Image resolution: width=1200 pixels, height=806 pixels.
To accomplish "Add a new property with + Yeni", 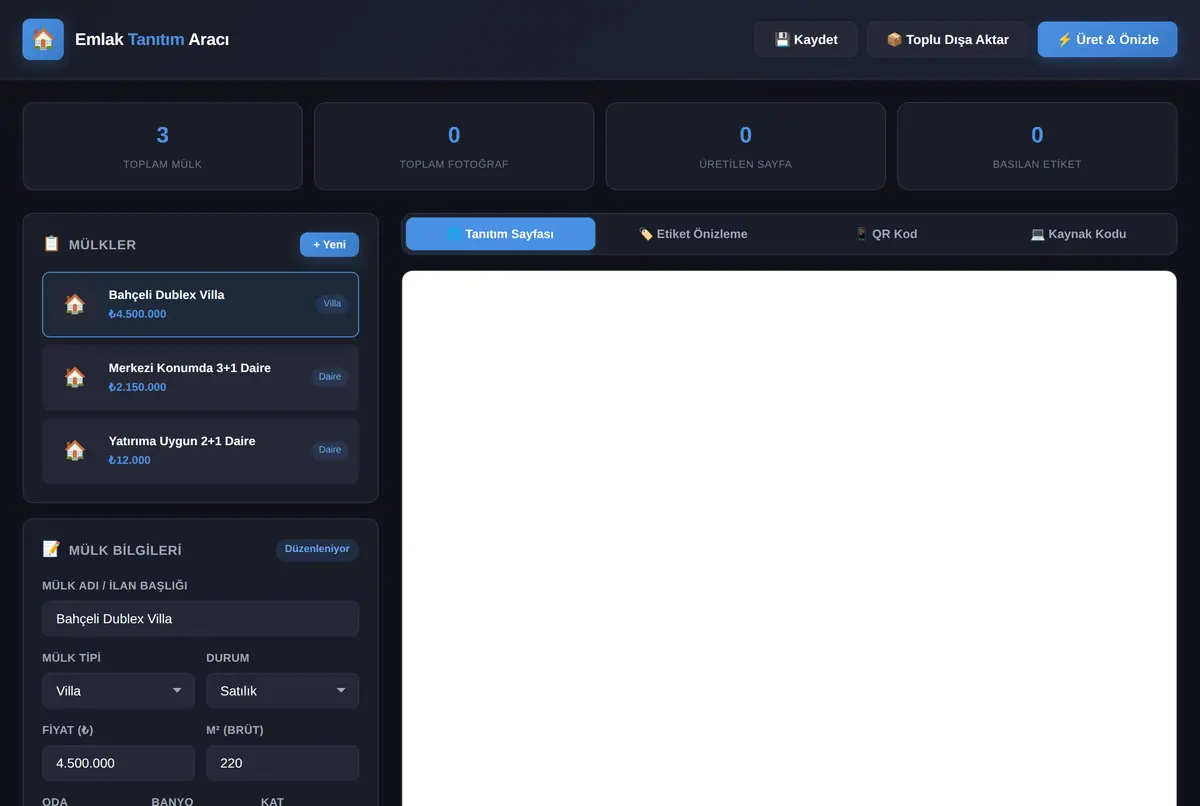I will 329,244.
